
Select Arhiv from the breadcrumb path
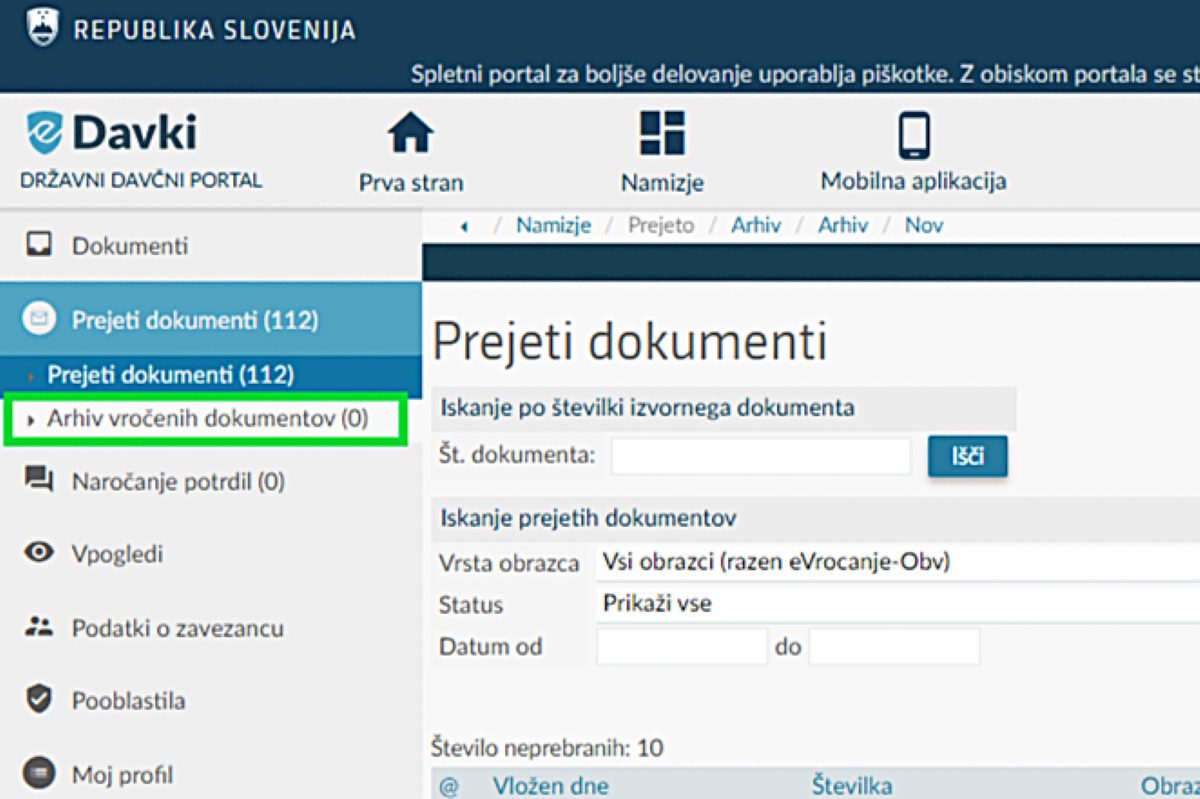tap(756, 225)
